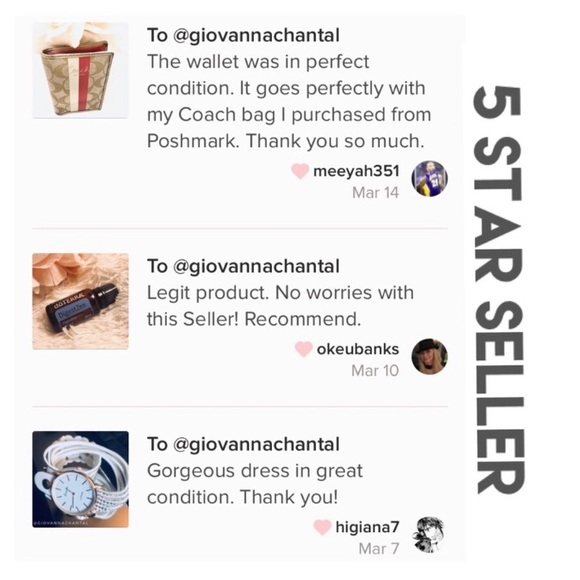Viewport: 580px width, 580px height.
Task: Click the Mar 10 review date
Action: tap(375, 371)
